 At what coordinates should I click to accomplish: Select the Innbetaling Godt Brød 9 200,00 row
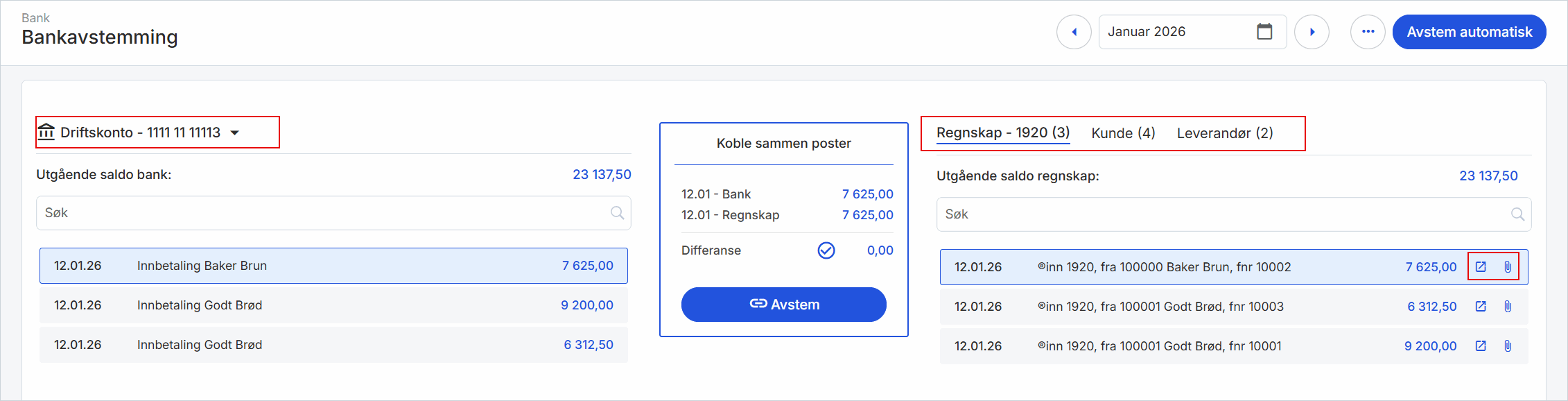[x=333, y=305]
